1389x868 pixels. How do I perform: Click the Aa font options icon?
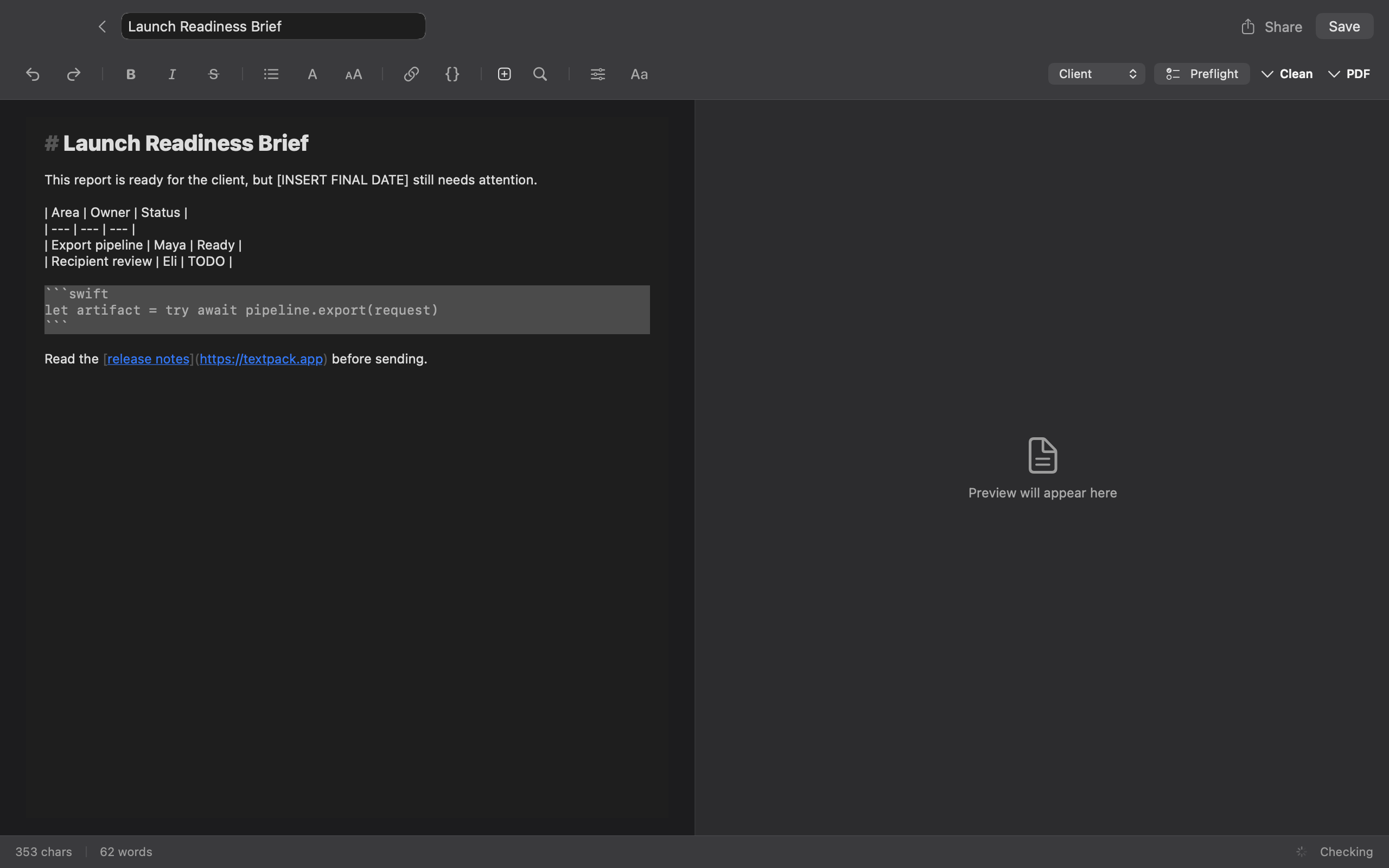click(x=639, y=74)
